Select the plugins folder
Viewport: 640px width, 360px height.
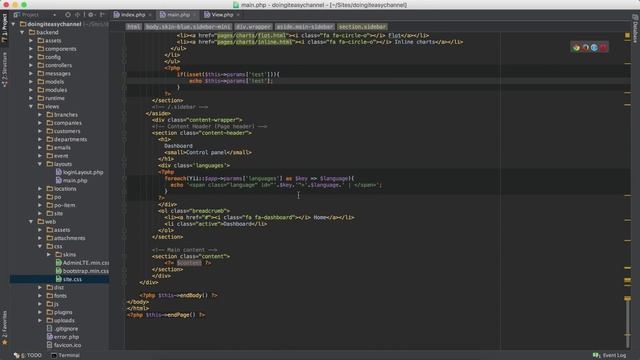[63, 312]
